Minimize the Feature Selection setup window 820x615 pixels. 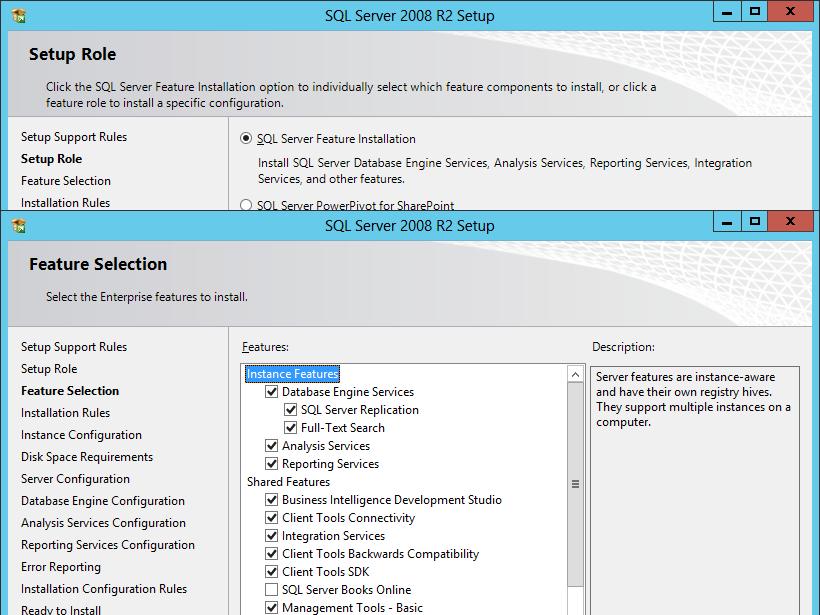pyautogui.click(x=727, y=222)
